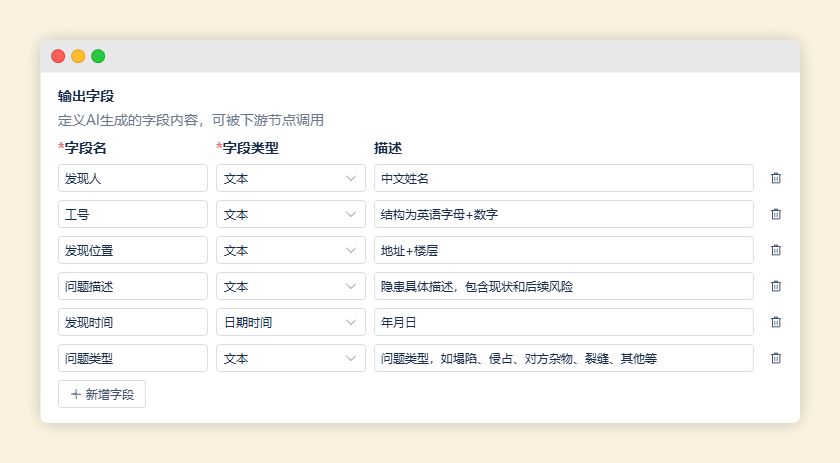Screen dimensions: 840x463
Task: Click the 新增字段 button
Action: [102, 394]
